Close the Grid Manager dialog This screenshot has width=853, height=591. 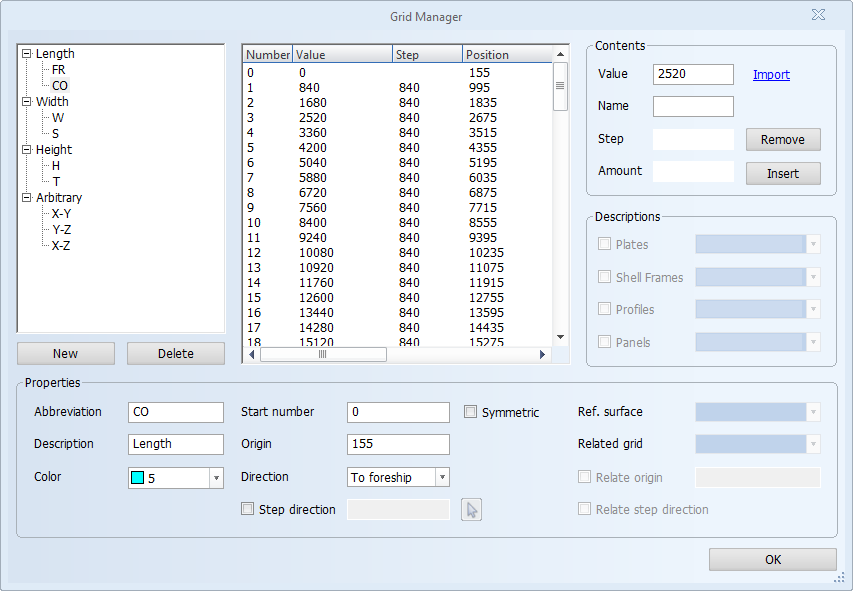pyautogui.click(x=818, y=15)
